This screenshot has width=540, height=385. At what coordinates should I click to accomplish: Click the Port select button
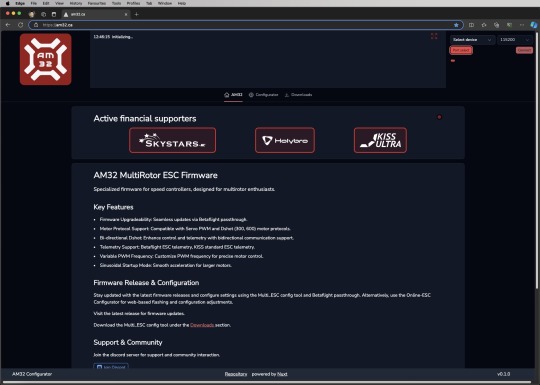tap(461, 50)
